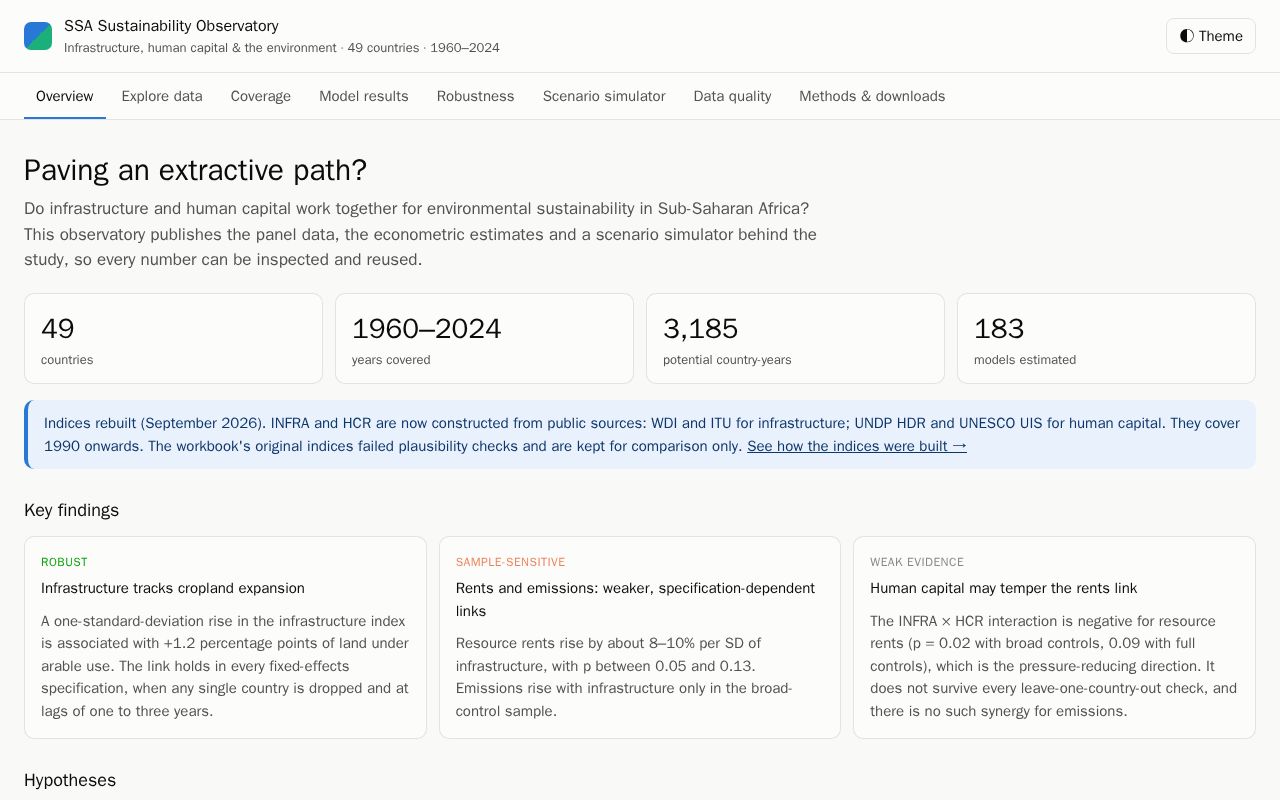Go to the Model results tab
1280x800 pixels.
pyautogui.click(x=364, y=96)
